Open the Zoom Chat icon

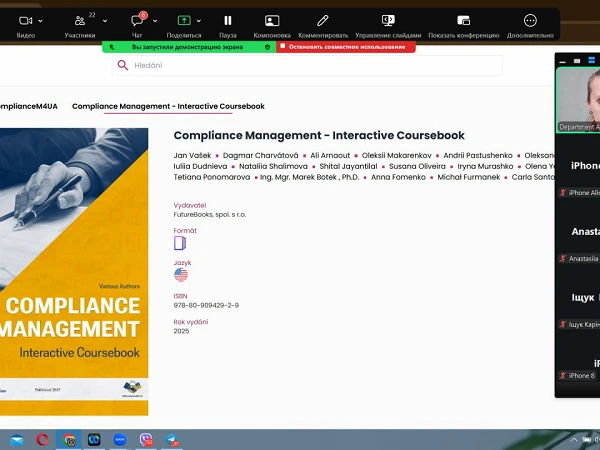coord(137,20)
